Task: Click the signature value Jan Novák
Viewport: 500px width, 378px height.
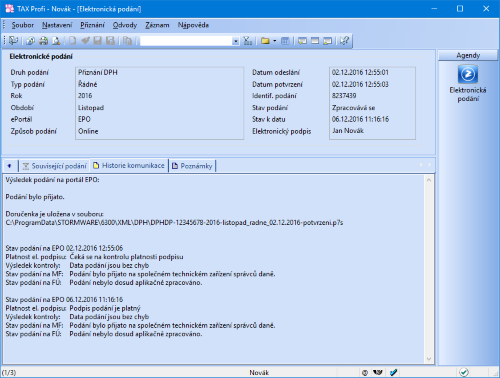Action: coord(348,131)
